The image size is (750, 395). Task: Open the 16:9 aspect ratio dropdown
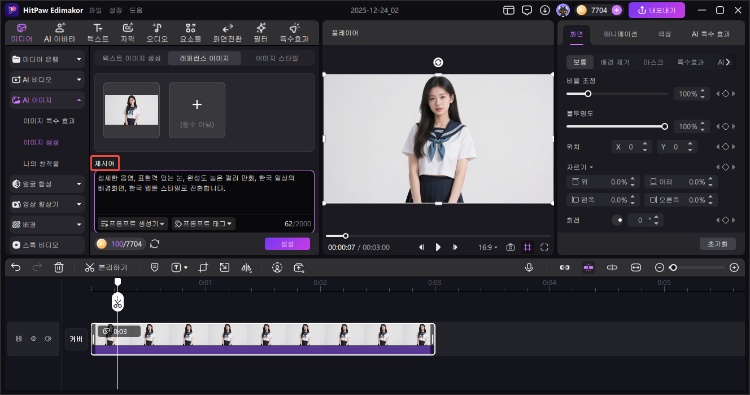click(x=487, y=247)
